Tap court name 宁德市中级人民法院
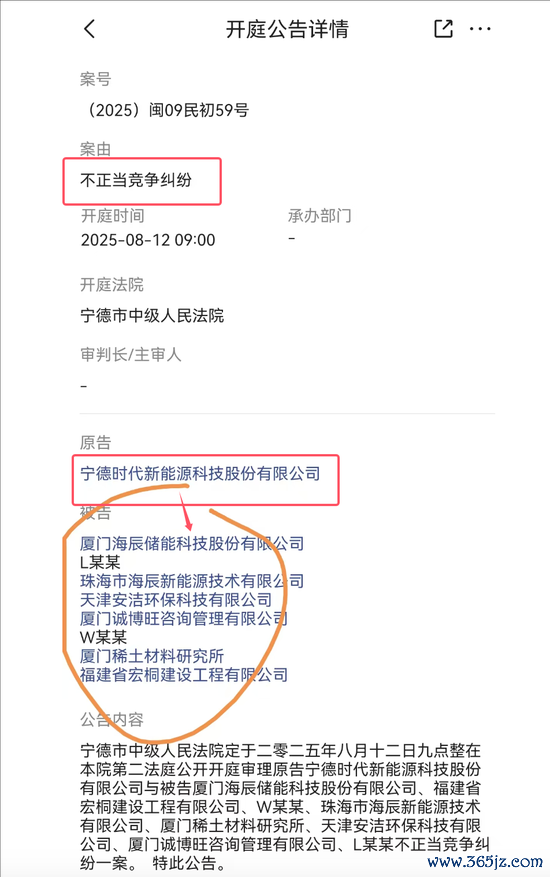Image resolution: width=550 pixels, height=877 pixels. click(152, 315)
